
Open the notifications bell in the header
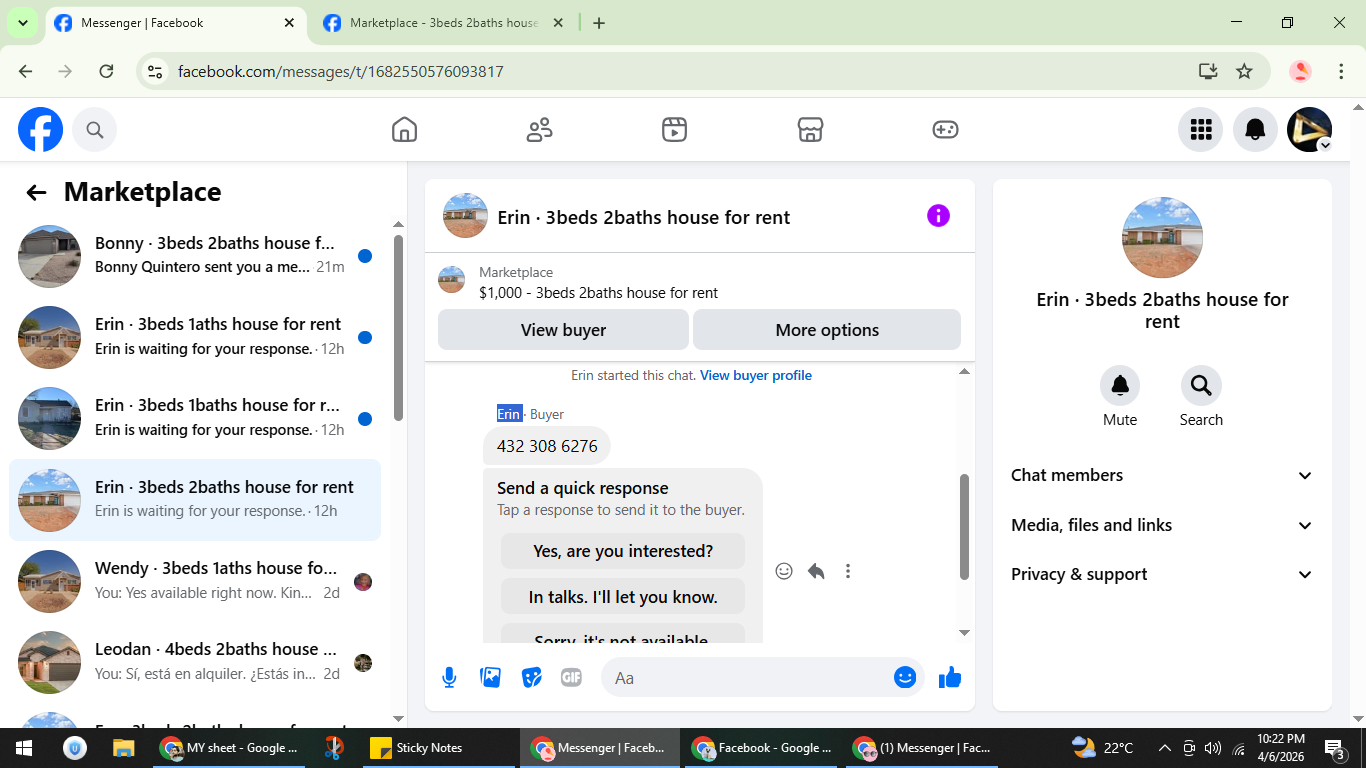coord(1255,130)
